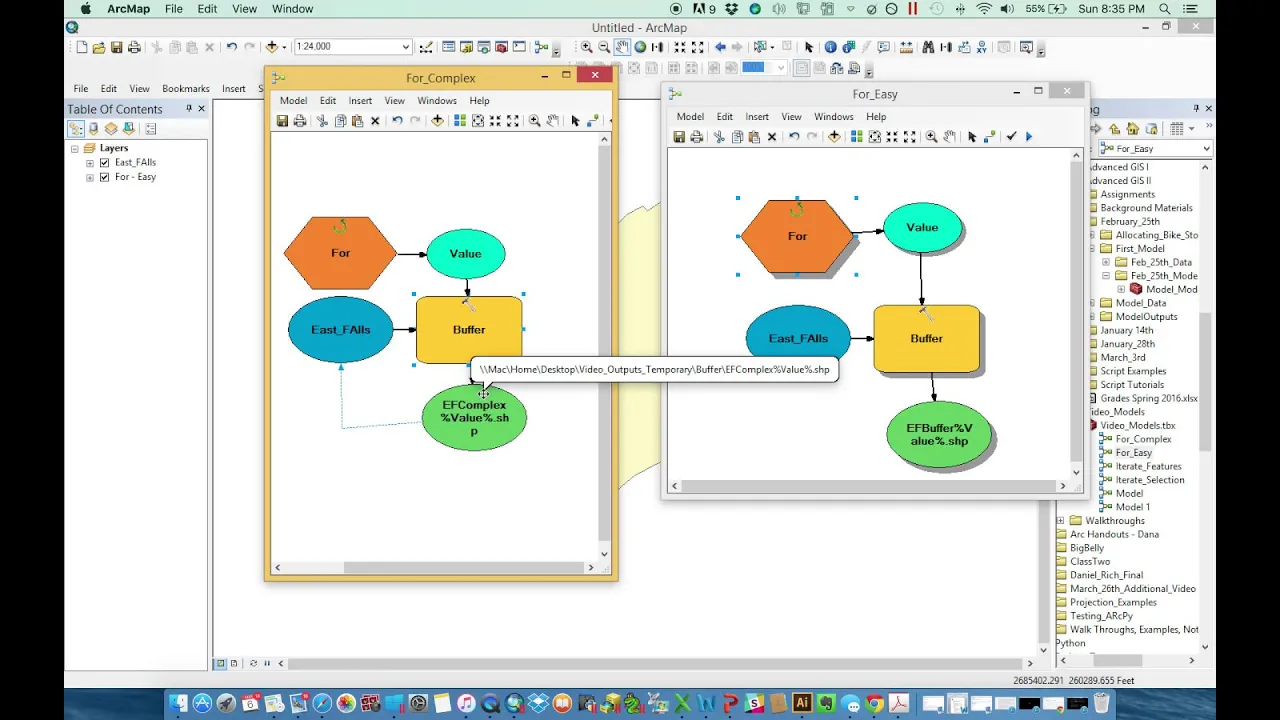Select EFBuffer%Value%.shp output in For_Easy
1280x720 pixels.
(x=938, y=434)
